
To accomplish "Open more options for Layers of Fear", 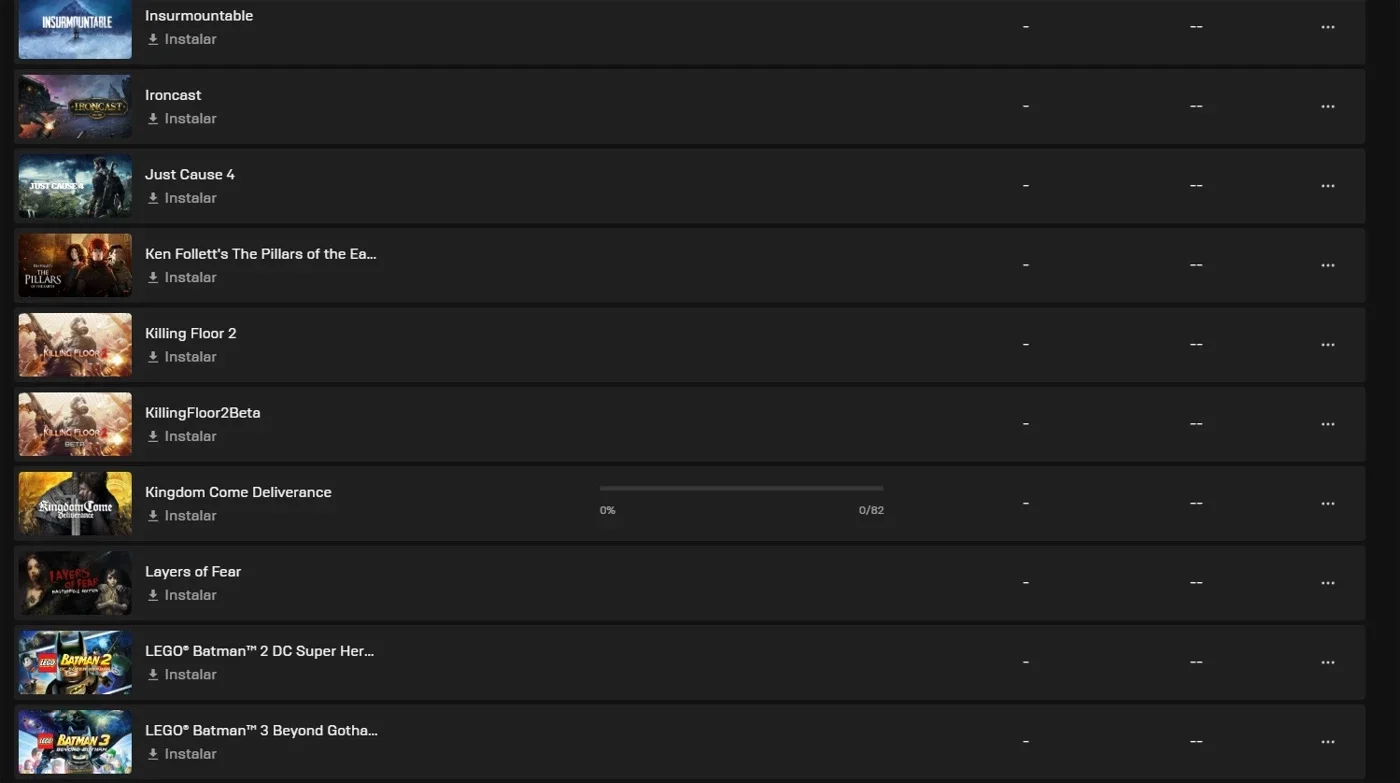I will (x=1327, y=583).
